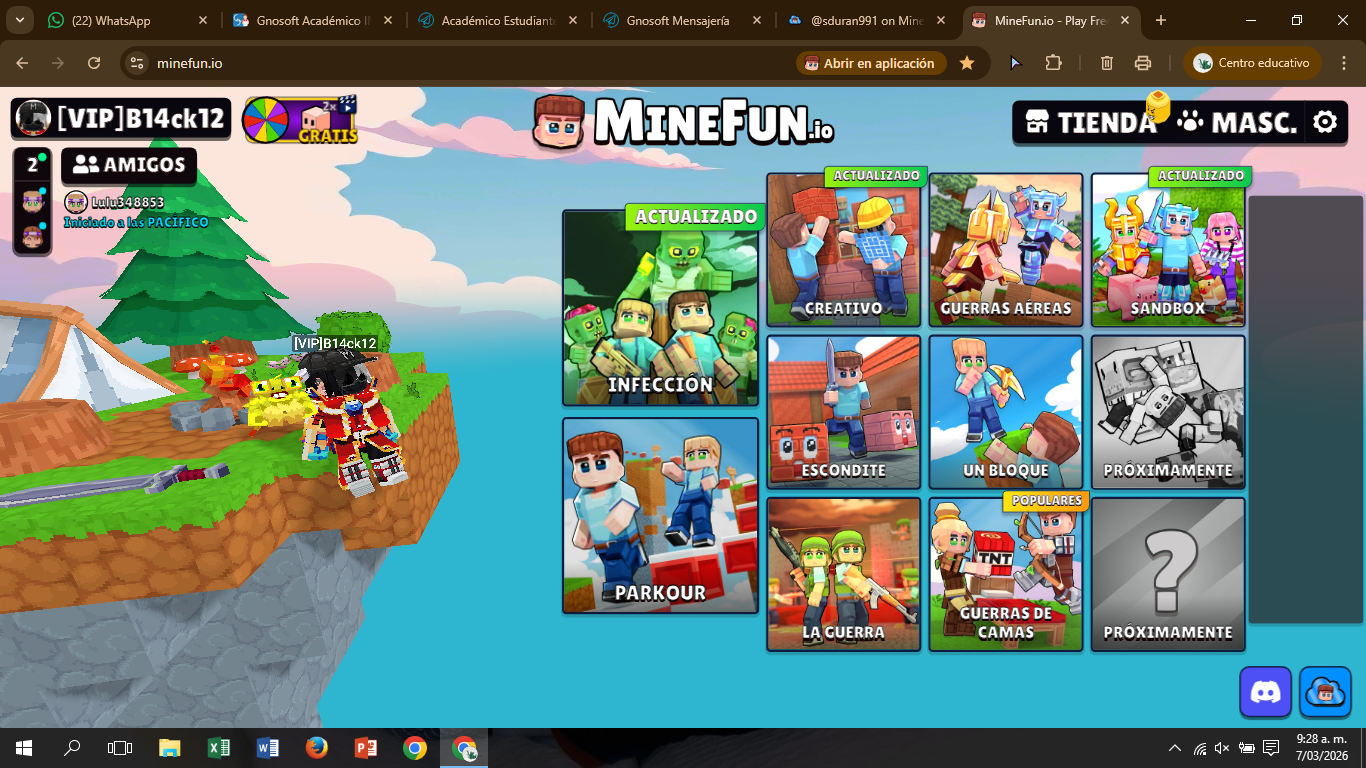Select the Parkour game mode

click(x=660, y=515)
